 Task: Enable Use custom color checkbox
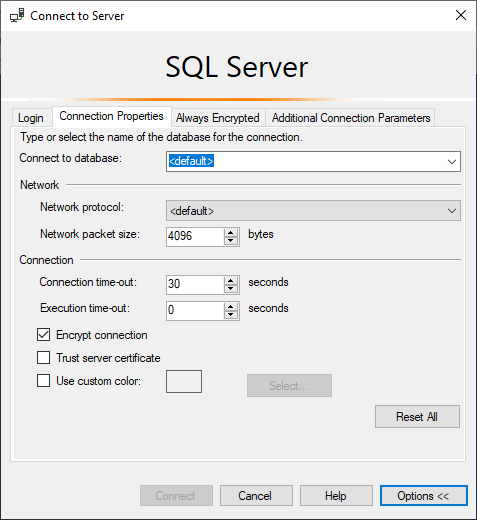[x=43, y=380]
